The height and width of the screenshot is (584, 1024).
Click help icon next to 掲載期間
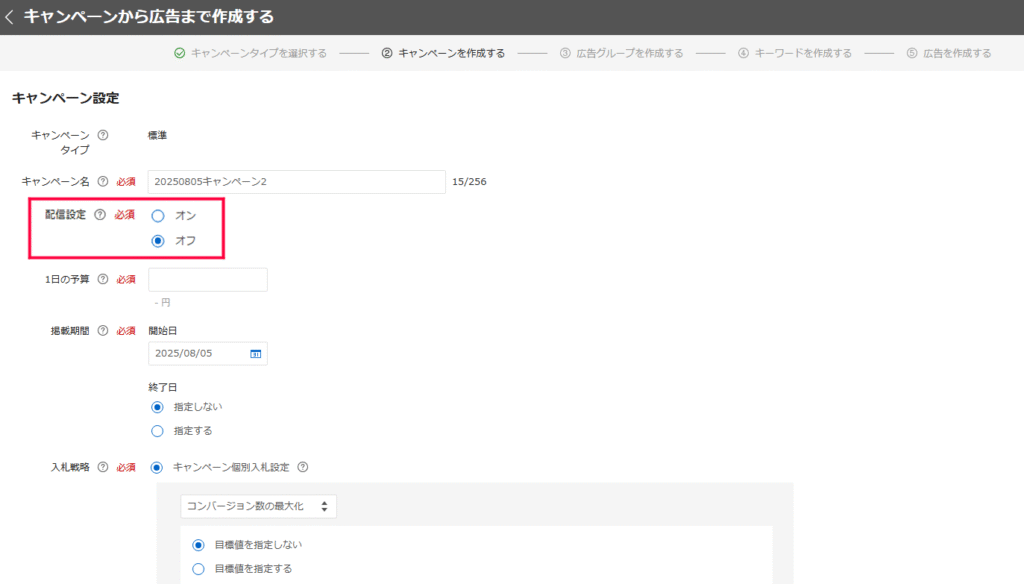pos(103,331)
